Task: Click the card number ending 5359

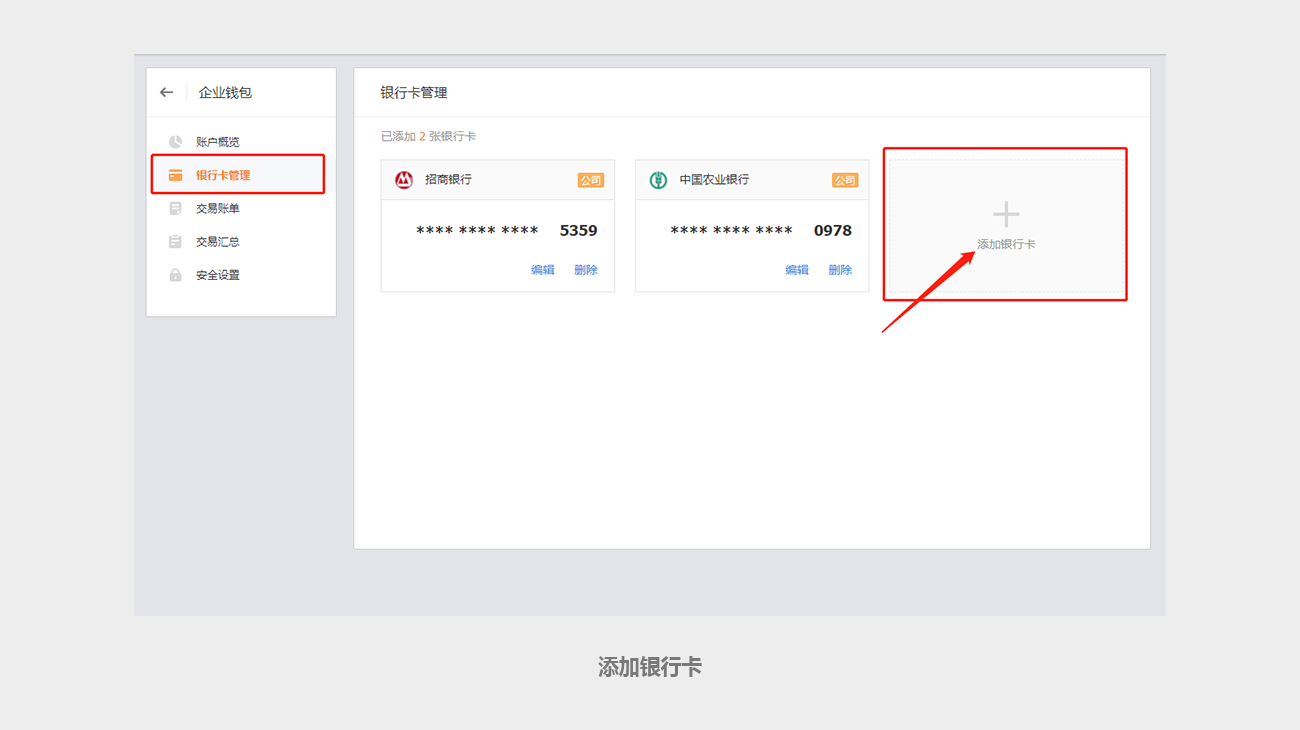Action: [506, 231]
